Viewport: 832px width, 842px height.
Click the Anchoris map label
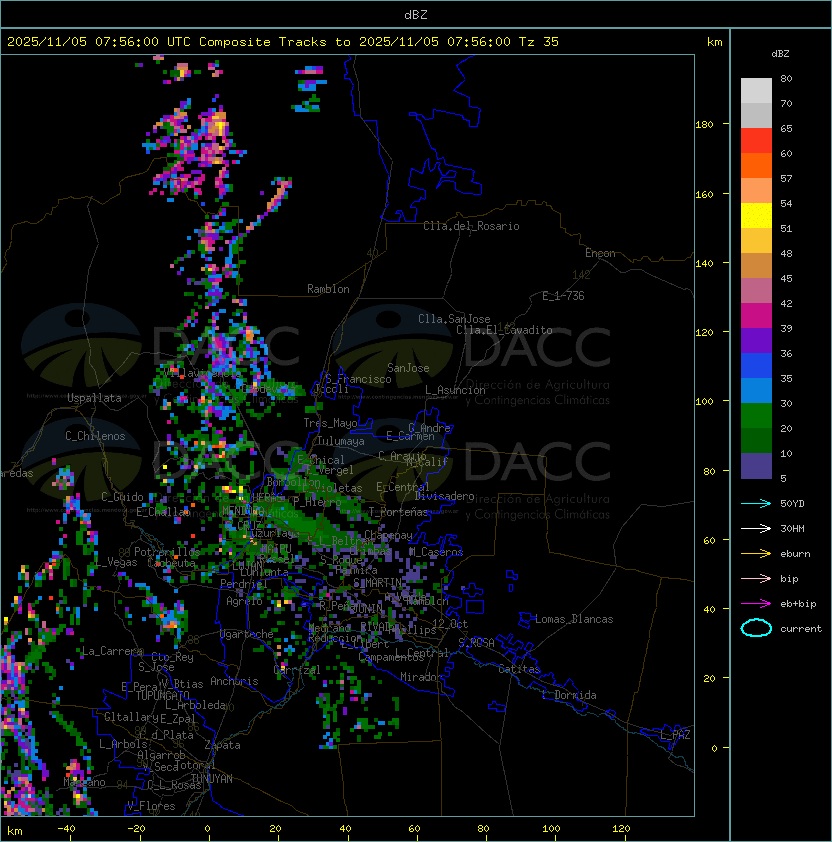tap(234, 681)
